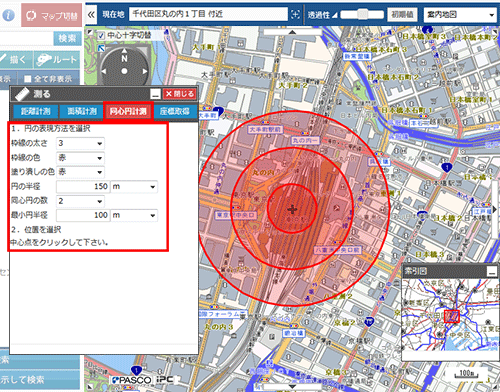Minimize the 測る measurement panel
Screen dimensions: 500x392
pyautogui.click(x=155, y=94)
